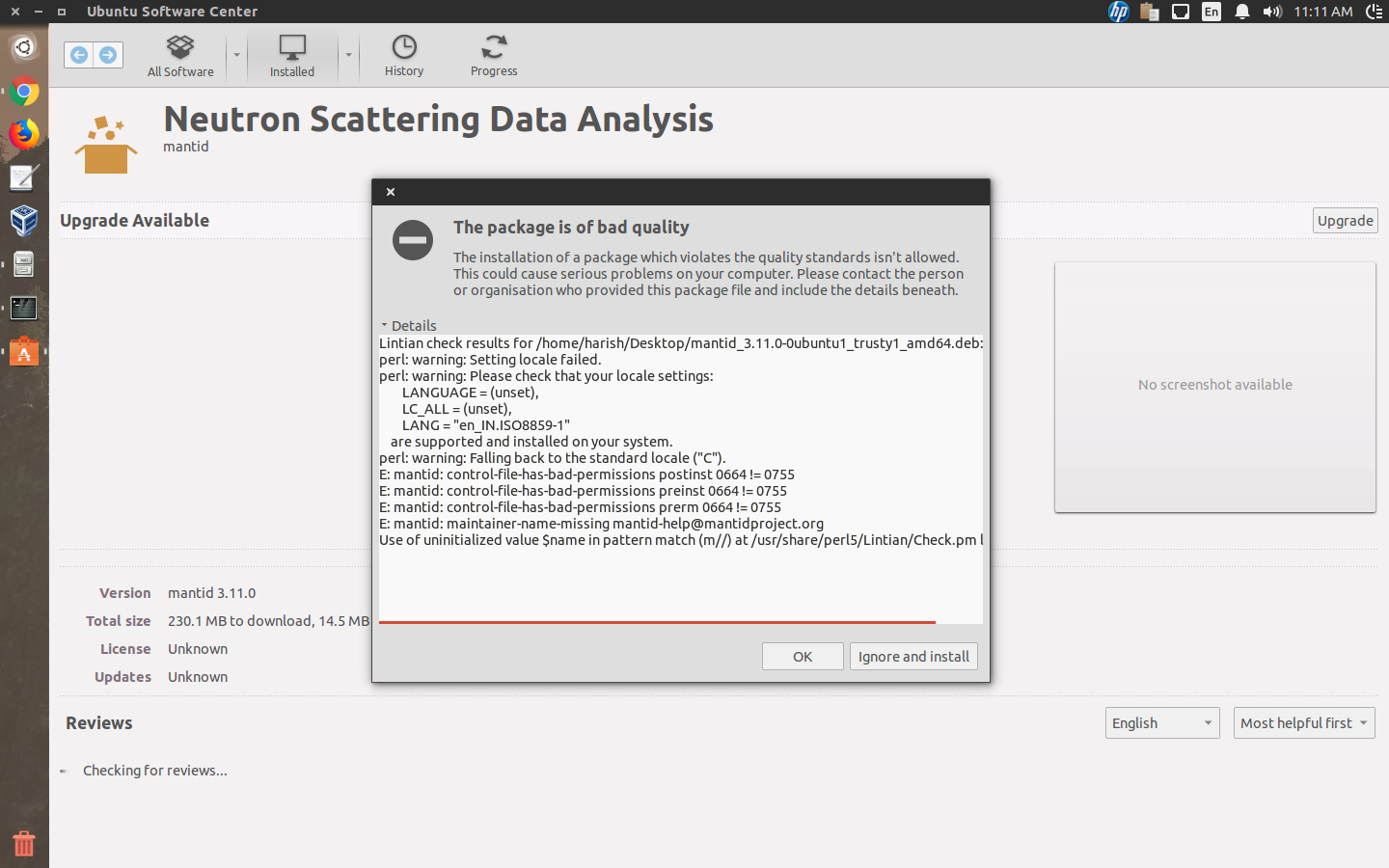Click the preinst bad-permissions error line
The image size is (1389, 868).
coord(583,491)
